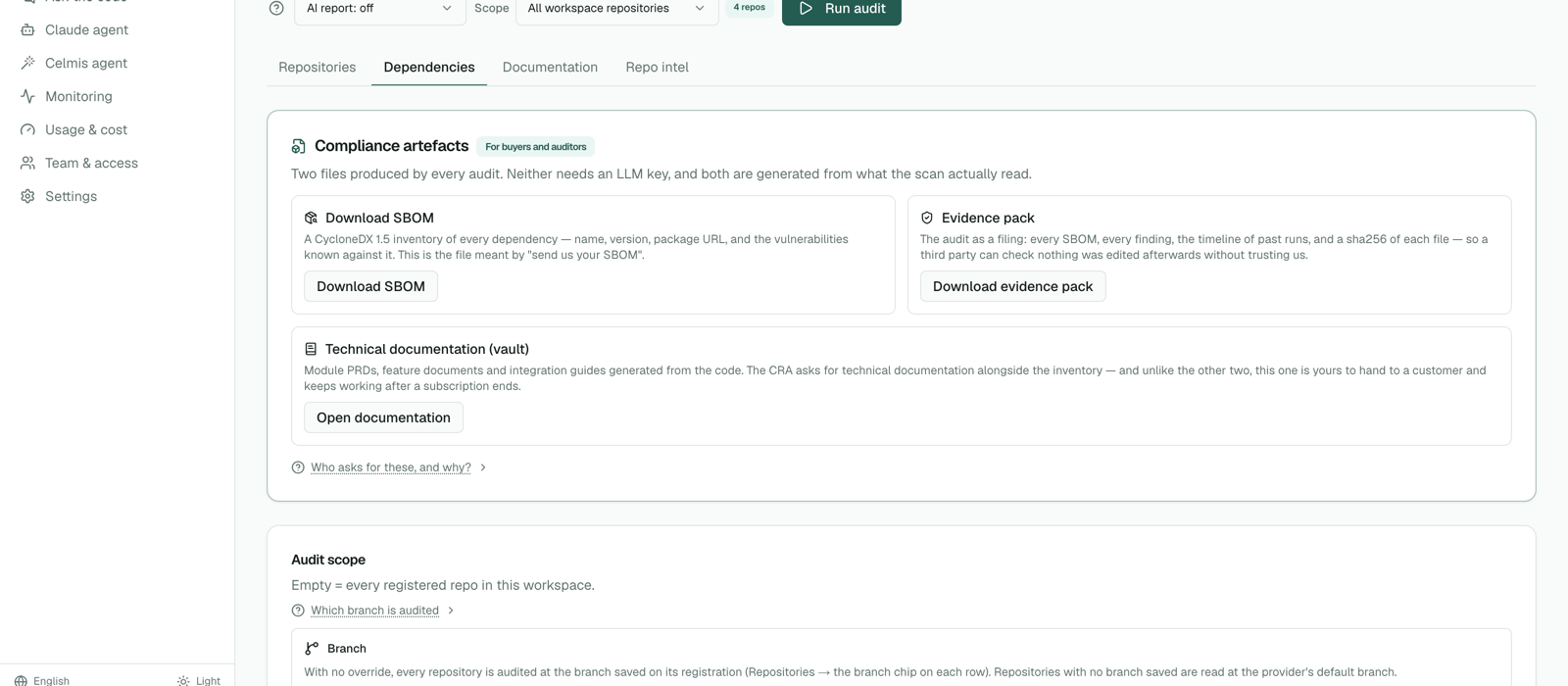Click the Celmis agent wand icon
The image size is (1568, 686).
coord(27,63)
